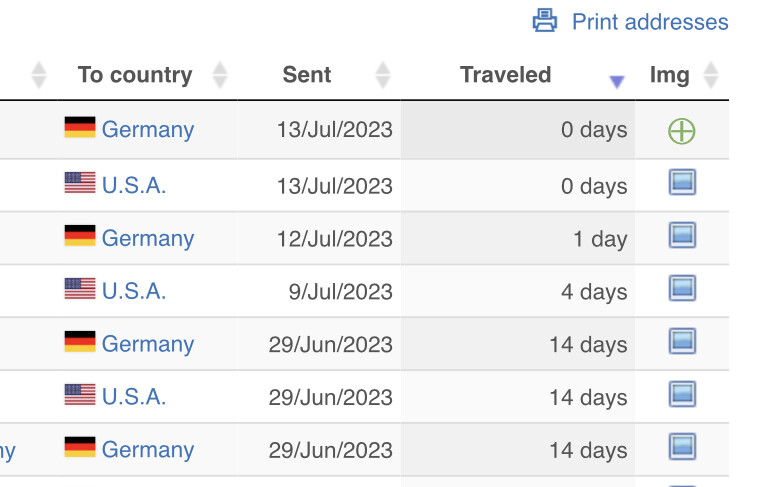The image size is (763, 487).
Task: Open image icon for first Germany 29/Jun/2023 row
Action: click(x=682, y=342)
